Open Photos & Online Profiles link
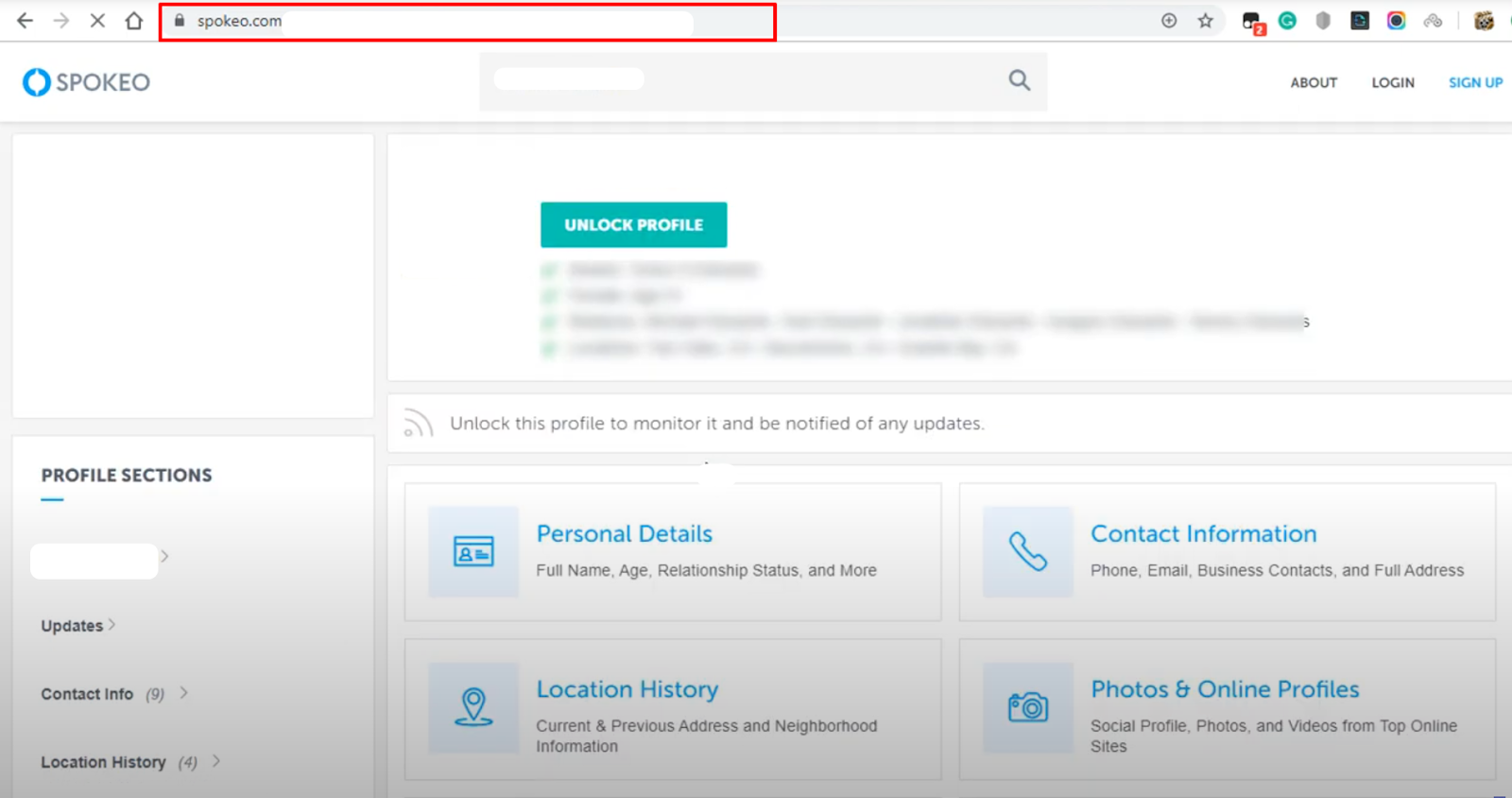The width and height of the screenshot is (1512, 798). [1225, 689]
